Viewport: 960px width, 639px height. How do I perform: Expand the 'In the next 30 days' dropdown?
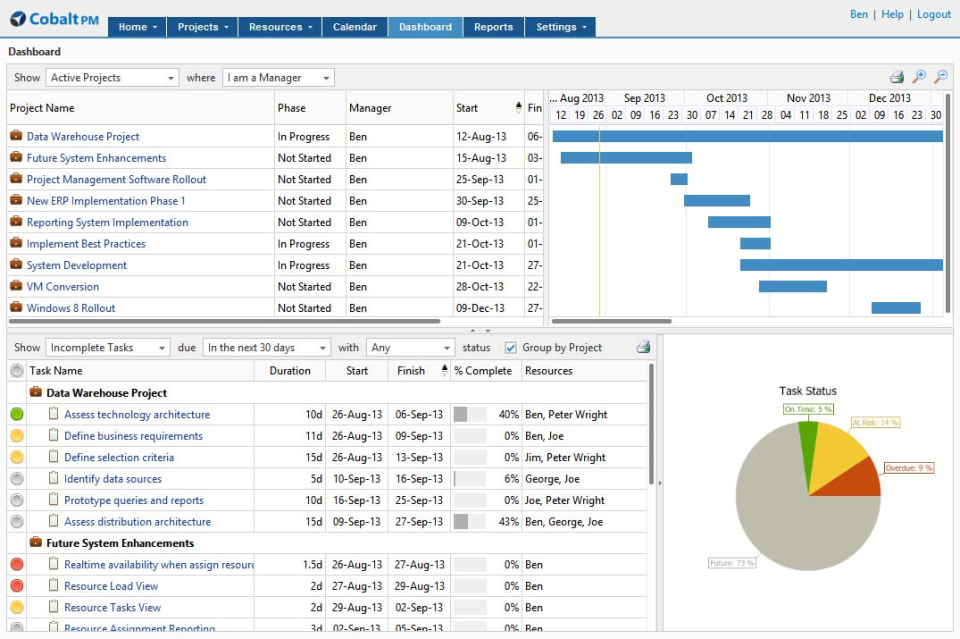pyautogui.click(x=266, y=348)
